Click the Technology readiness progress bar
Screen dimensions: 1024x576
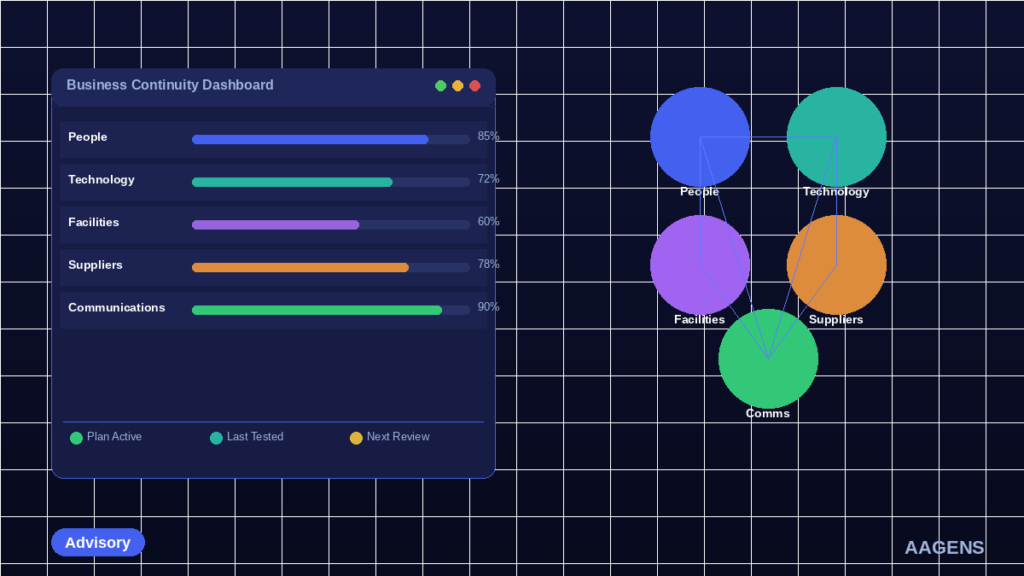coord(330,182)
